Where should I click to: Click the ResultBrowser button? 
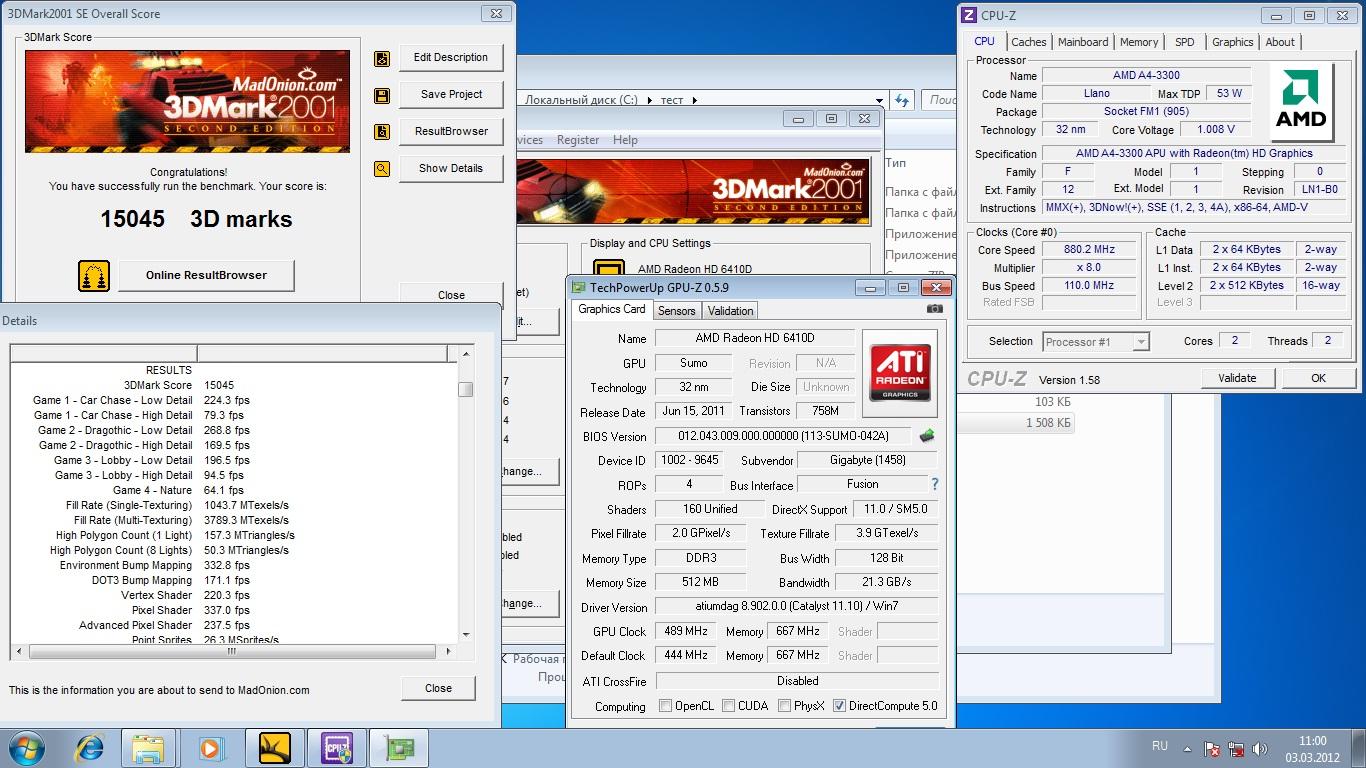[451, 132]
